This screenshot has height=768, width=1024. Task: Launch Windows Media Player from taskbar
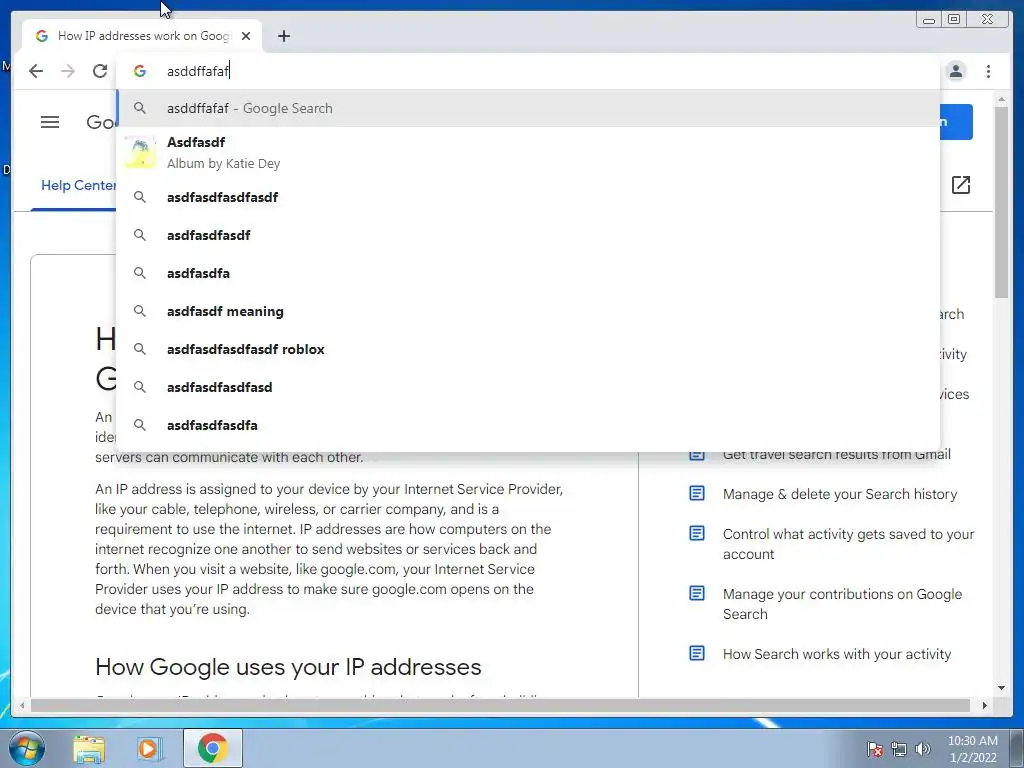click(150, 749)
